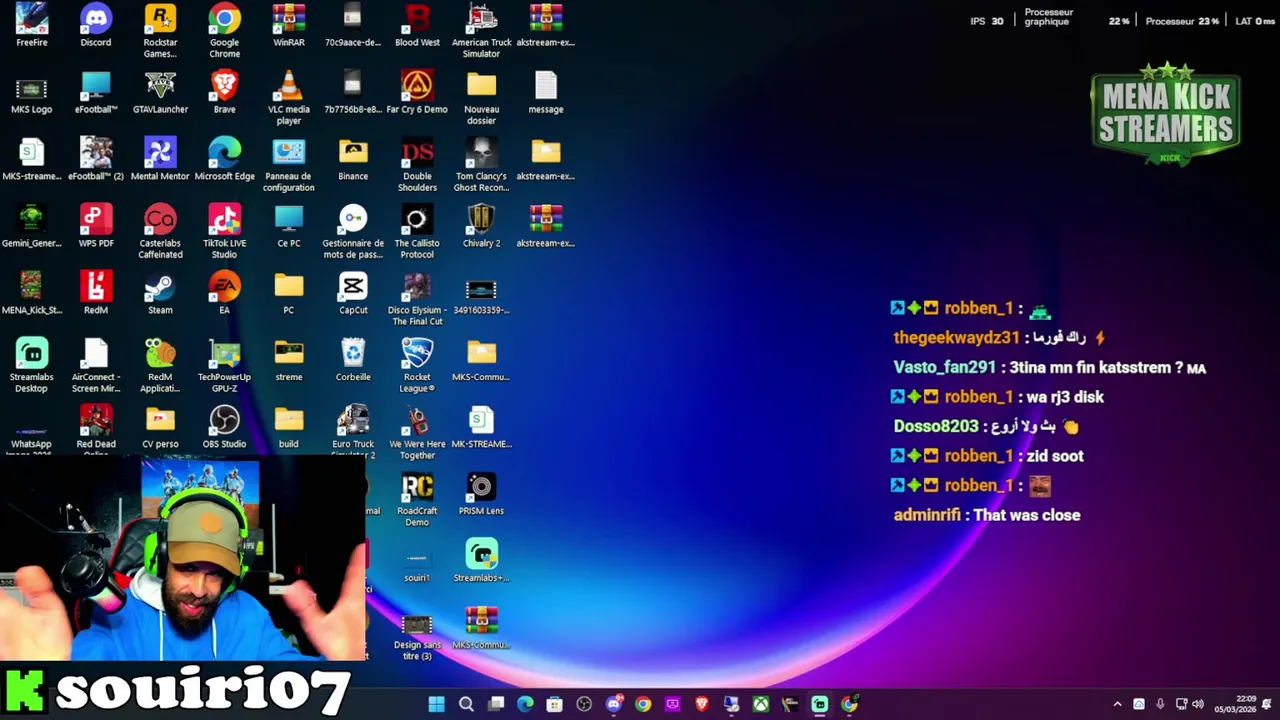
Task: Click chat message 'wa rj3 disk'
Action: [x=1065, y=397]
